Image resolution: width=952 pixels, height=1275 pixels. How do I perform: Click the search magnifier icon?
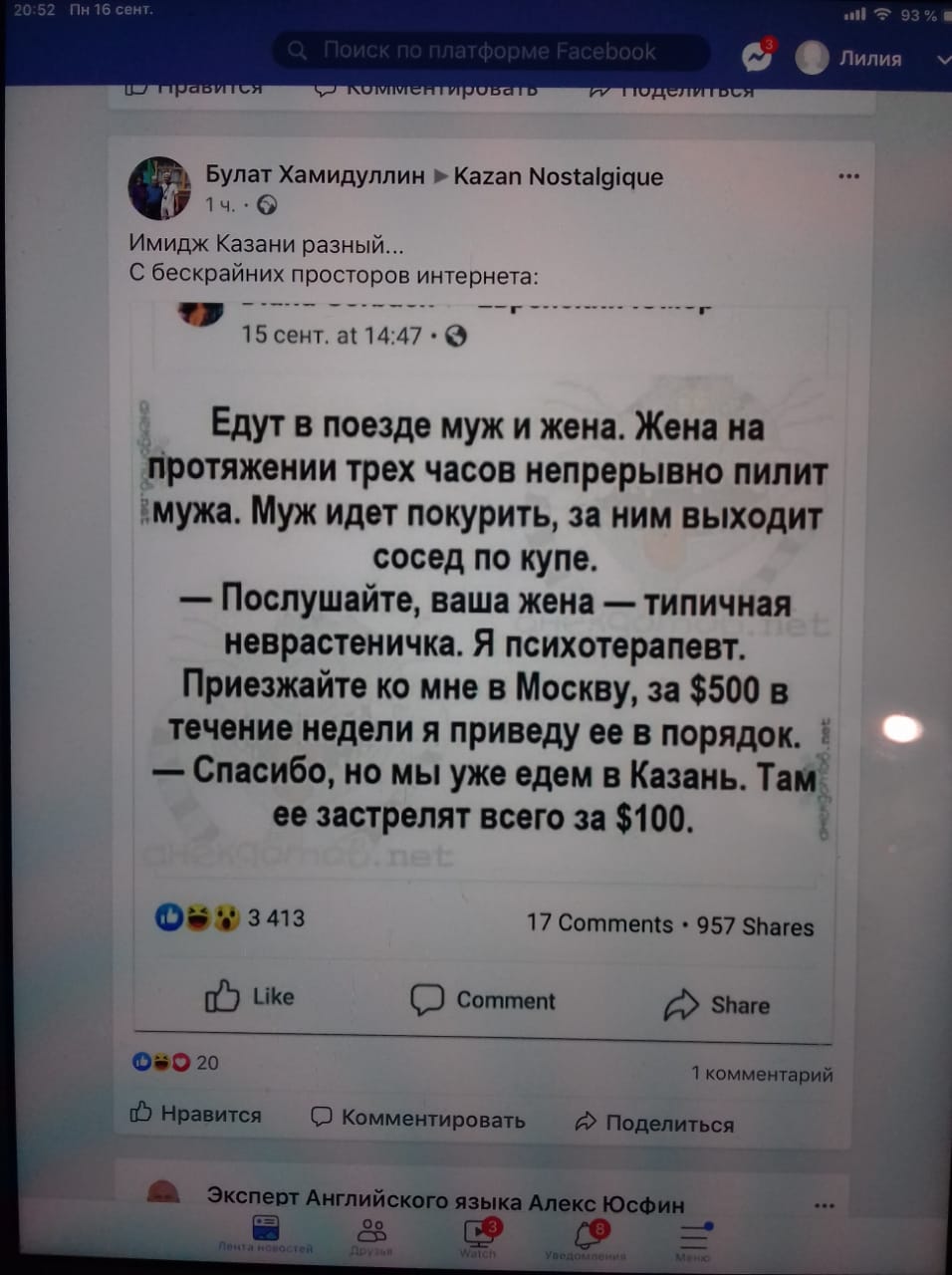point(298,51)
